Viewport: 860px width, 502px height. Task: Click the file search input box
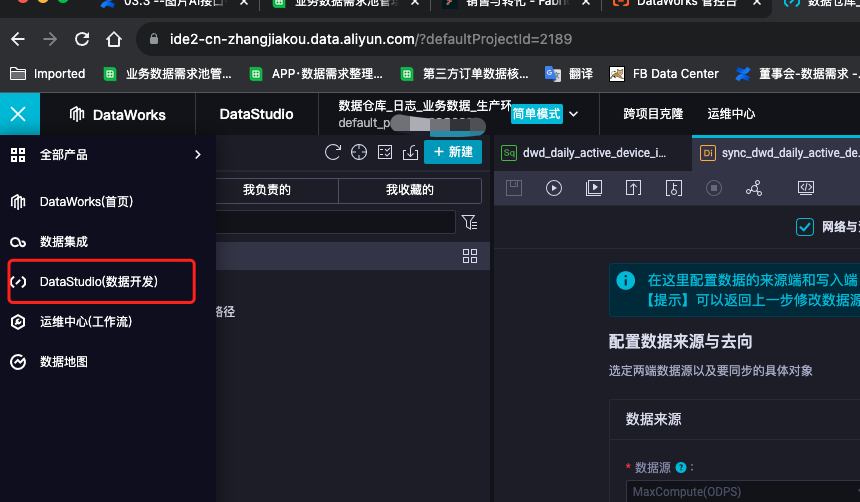pyautogui.click(x=336, y=222)
